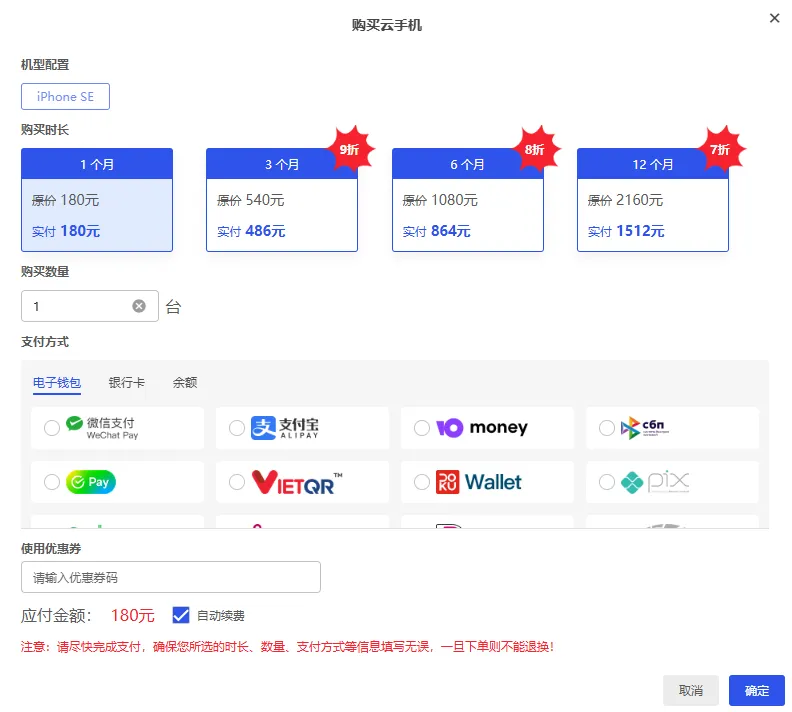
Task: Click the red 注意 warning notice
Action: (x=287, y=647)
